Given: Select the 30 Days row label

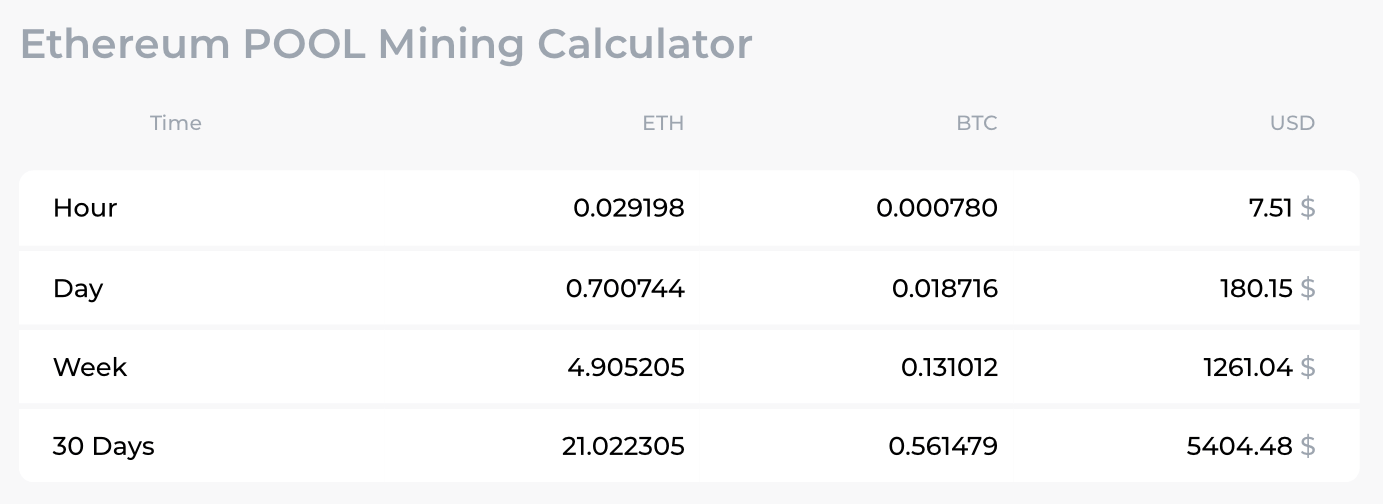Looking at the screenshot, I should click(104, 446).
